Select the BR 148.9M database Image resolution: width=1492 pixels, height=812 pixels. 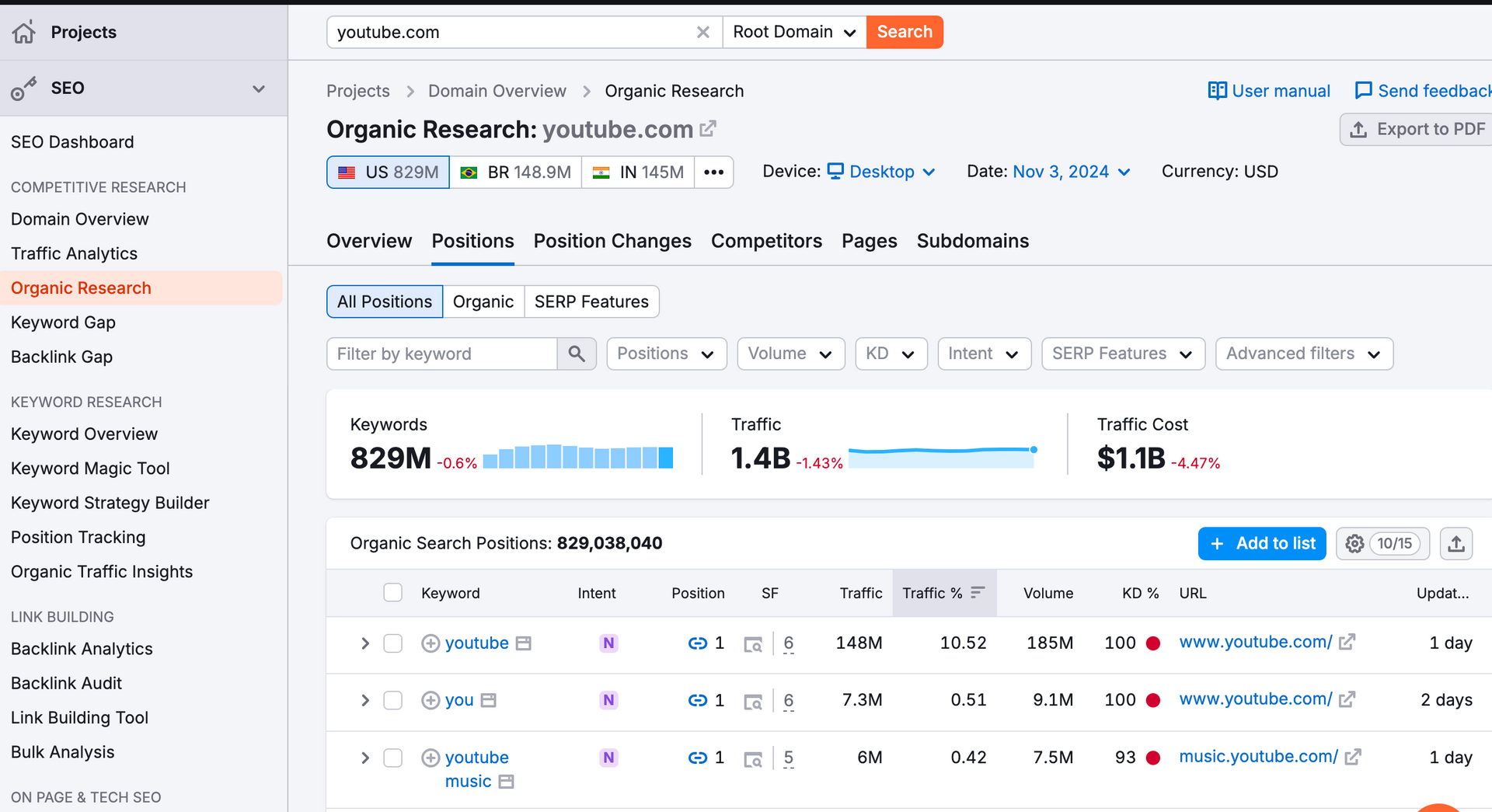(x=515, y=172)
